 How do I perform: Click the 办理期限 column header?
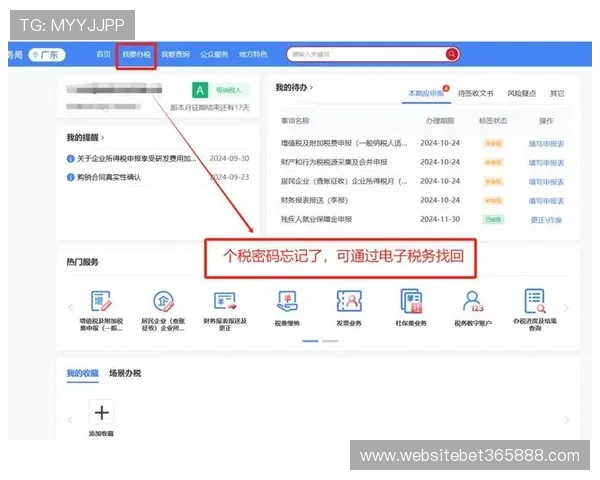tap(440, 121)
